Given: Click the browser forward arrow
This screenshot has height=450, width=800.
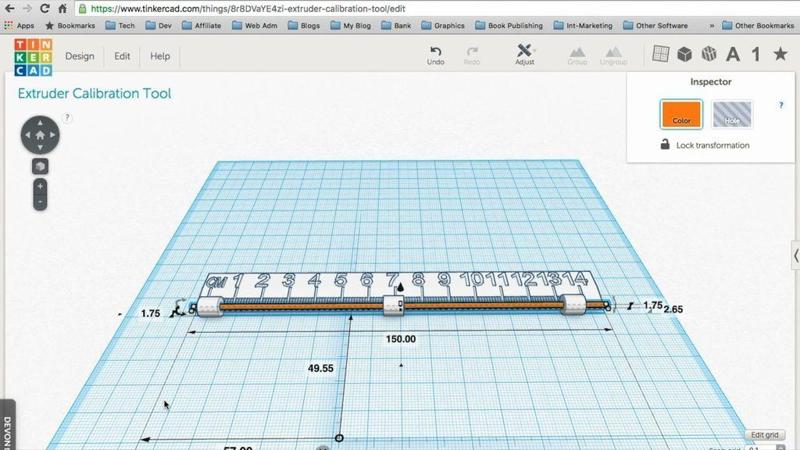Looking at the screenshot, I should pyautogui.click(x=27, y=9).
